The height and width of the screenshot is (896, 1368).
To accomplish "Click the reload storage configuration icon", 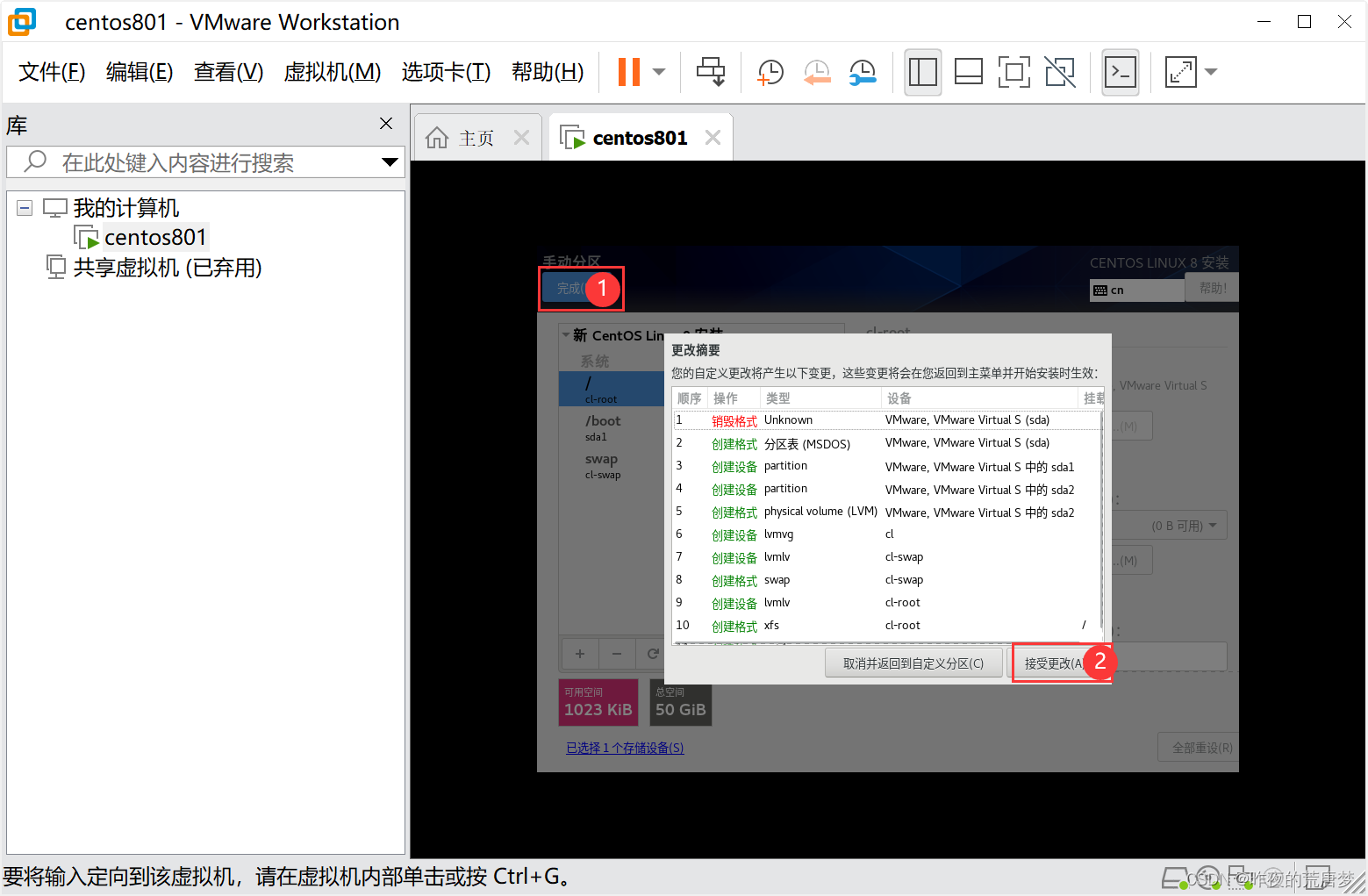I will [652, 654].
